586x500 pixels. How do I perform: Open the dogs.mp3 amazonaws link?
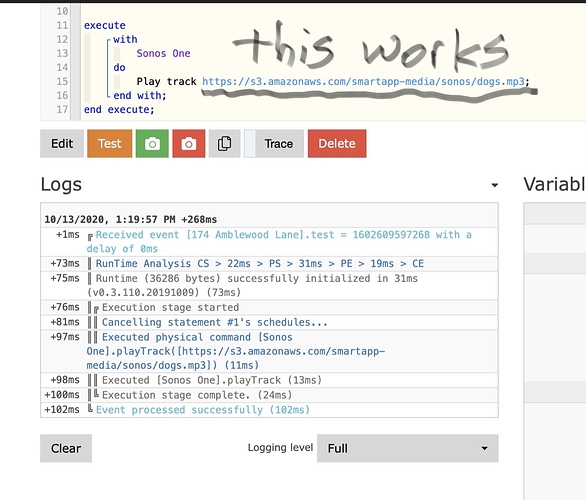[363, 81]
